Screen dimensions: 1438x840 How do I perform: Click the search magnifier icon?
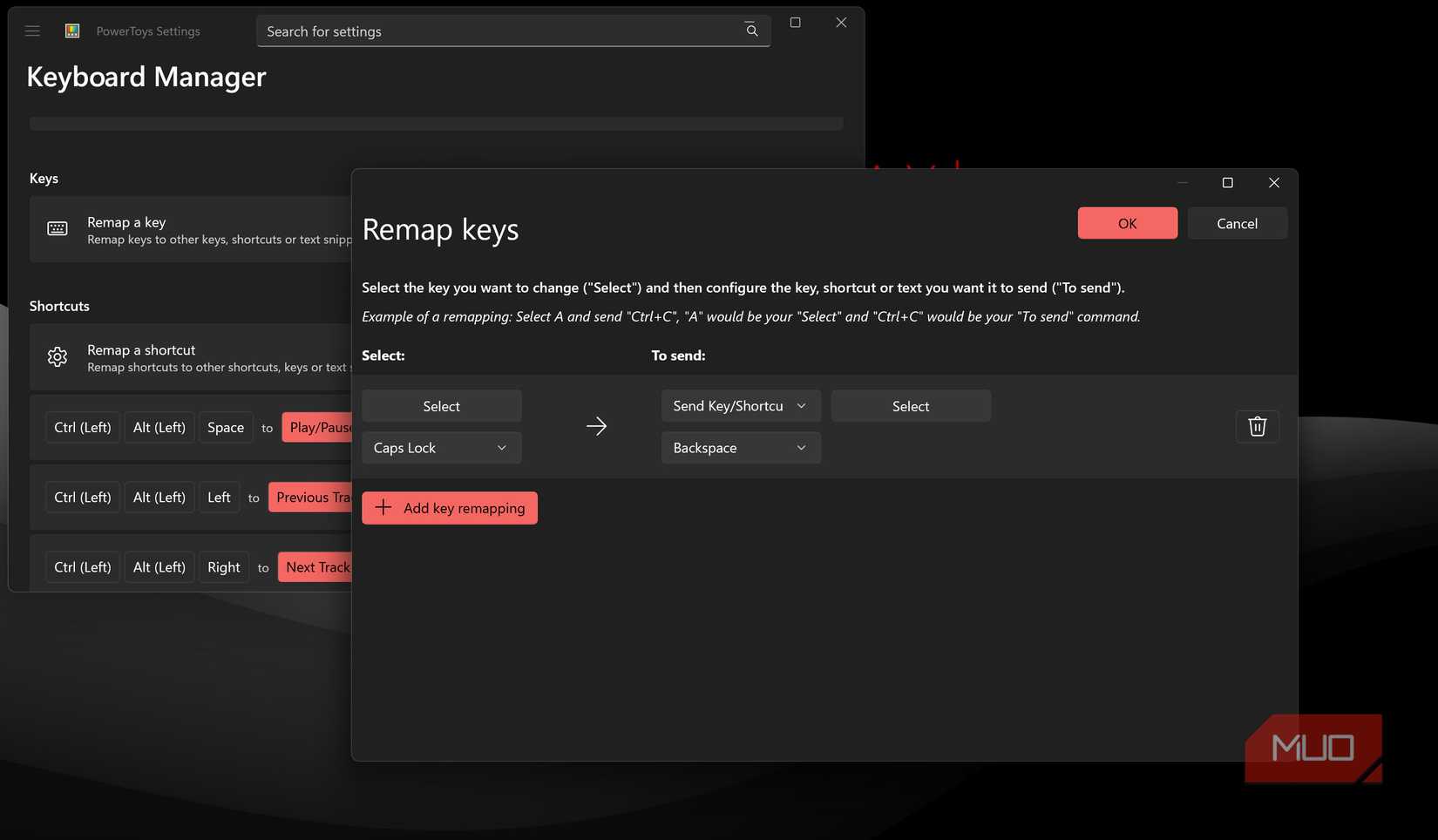750,30
